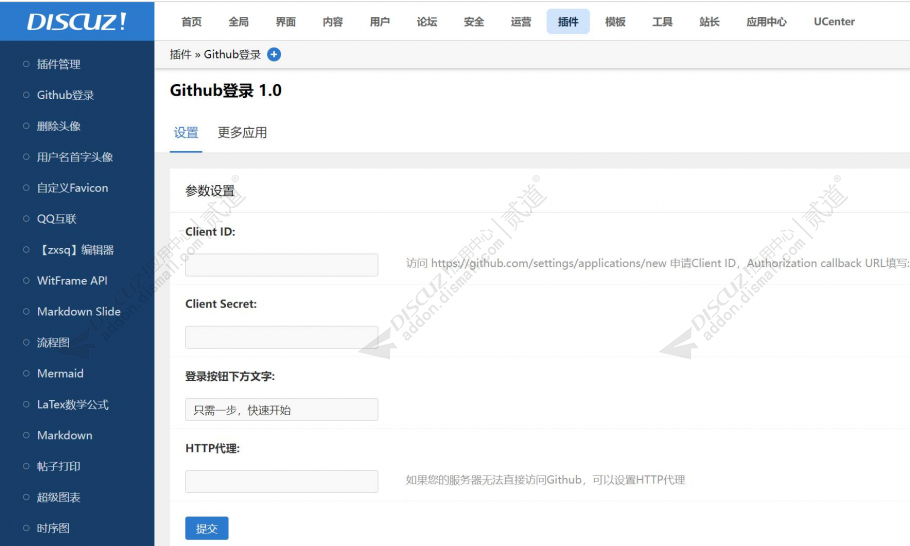910x546 pixels.
Task: Open 【zxsq】编辑器 in the sidebar
Action: (x=75, y=250)
